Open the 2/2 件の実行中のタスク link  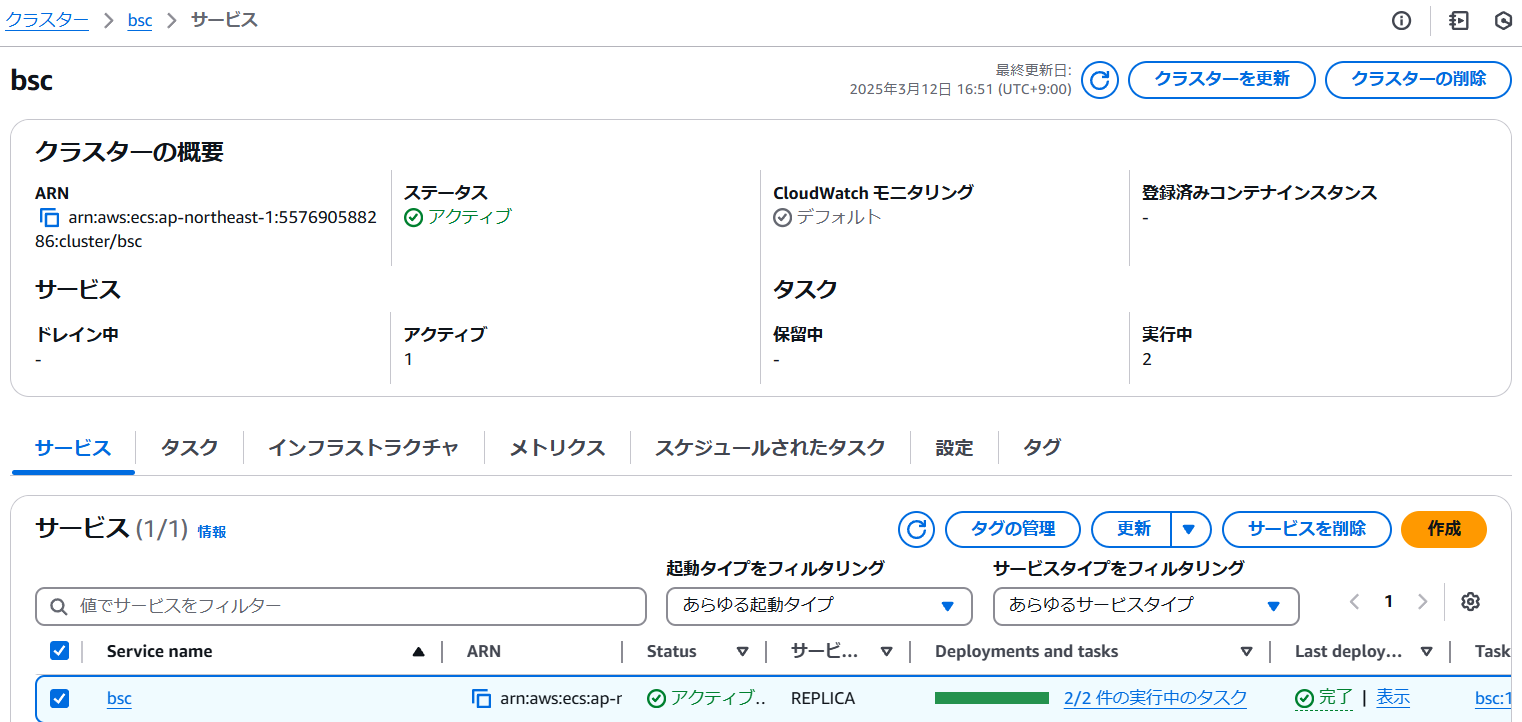coord(1156,698)
